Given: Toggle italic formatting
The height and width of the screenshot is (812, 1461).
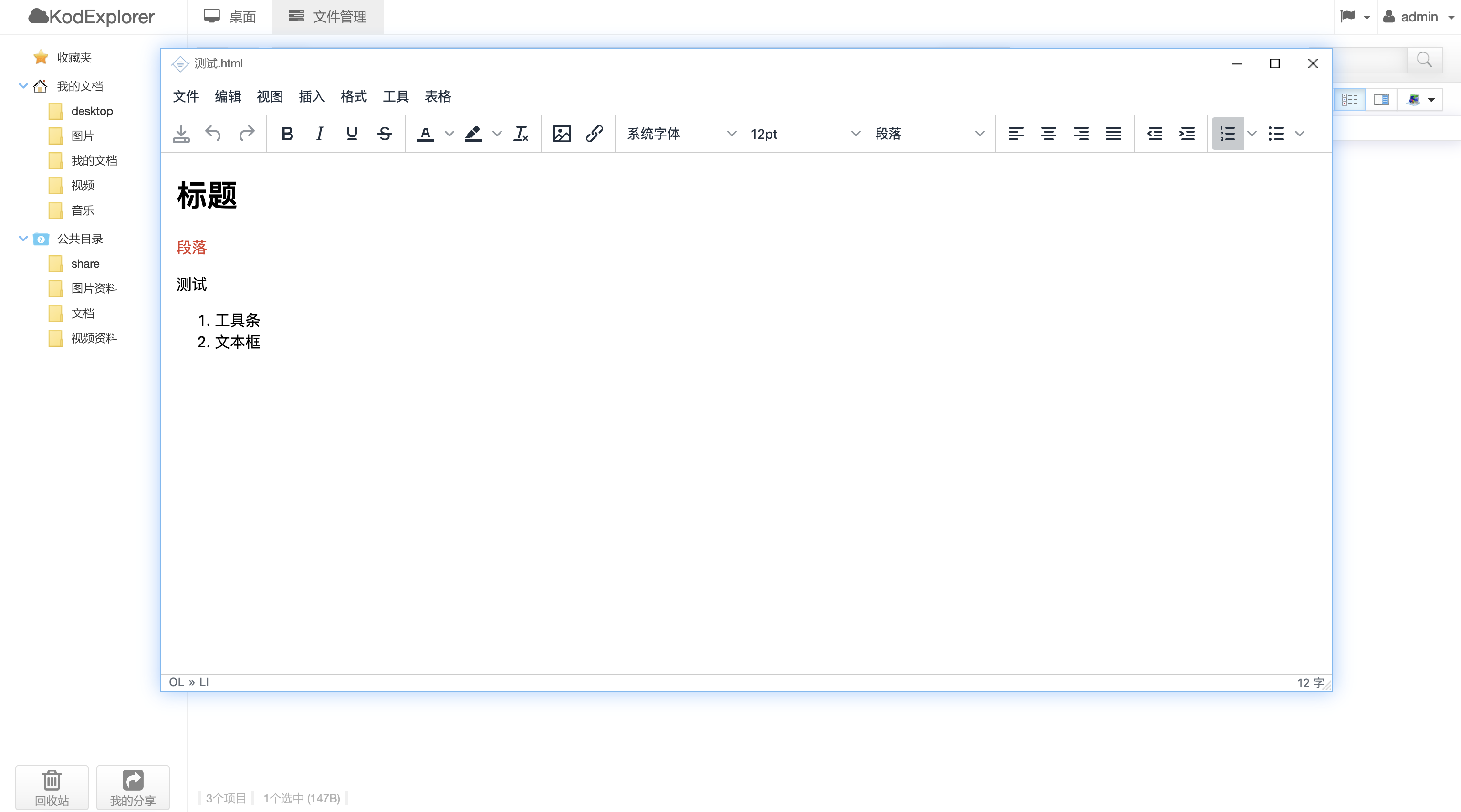Looking at the screenshot, I should click(x=319, y=134).
